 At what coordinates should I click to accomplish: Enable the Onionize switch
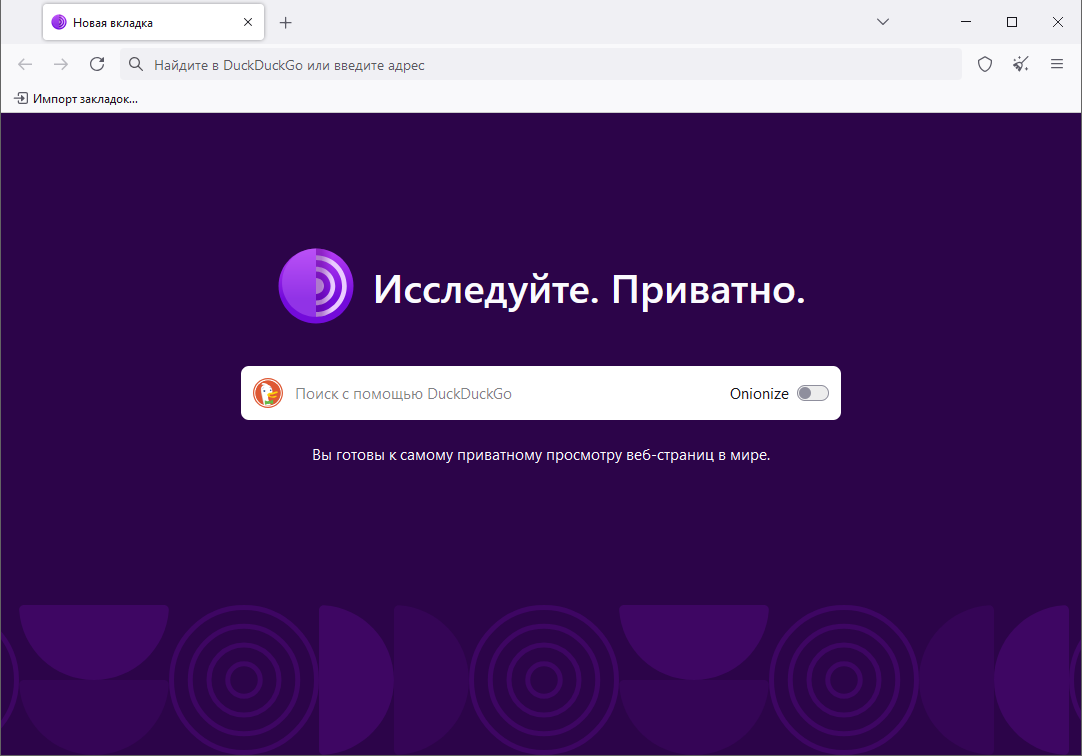[813, 393]
